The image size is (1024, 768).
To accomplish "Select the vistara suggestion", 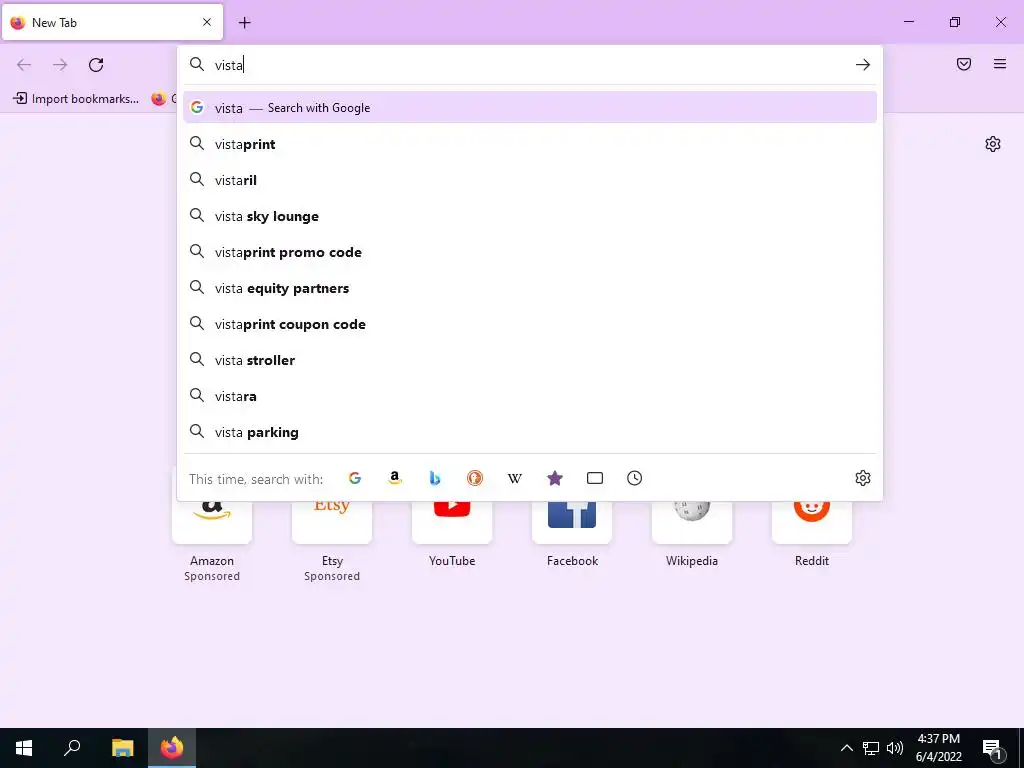I will tap(530, 396).
